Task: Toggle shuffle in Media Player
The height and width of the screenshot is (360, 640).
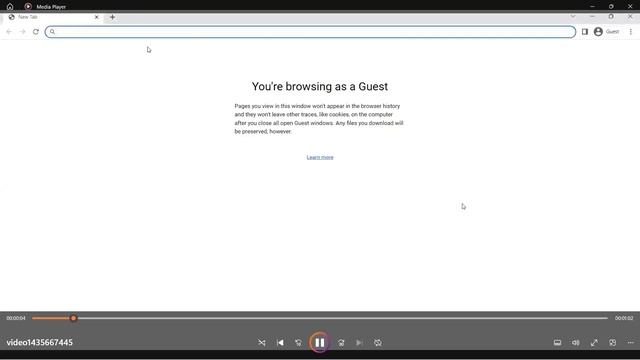Action: [262, 342]
